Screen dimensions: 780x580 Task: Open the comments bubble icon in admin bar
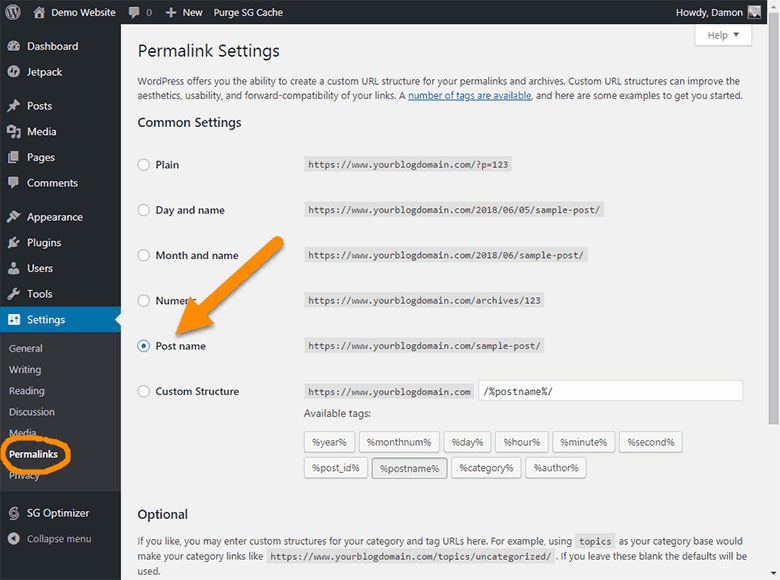(134, 12)
